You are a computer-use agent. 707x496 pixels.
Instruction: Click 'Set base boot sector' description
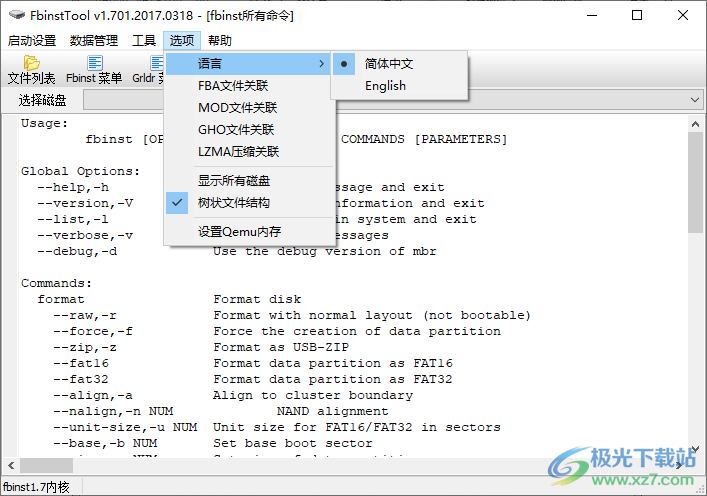[293, 444]
